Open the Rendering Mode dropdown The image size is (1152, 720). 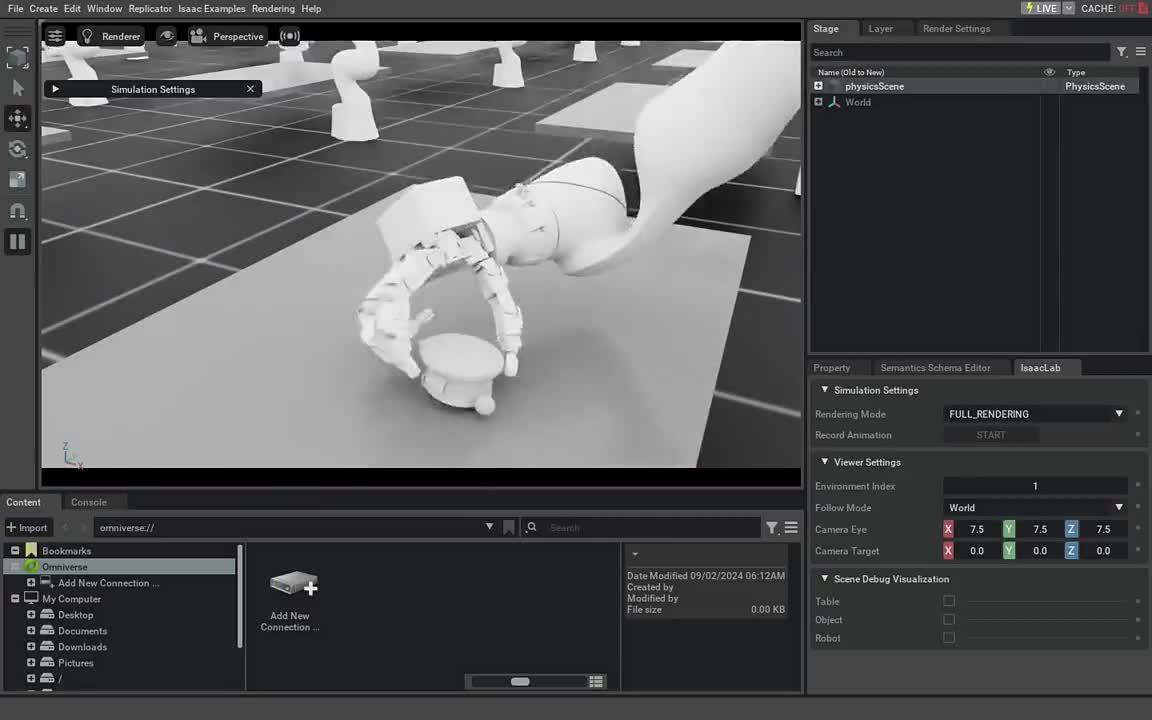1035,414
